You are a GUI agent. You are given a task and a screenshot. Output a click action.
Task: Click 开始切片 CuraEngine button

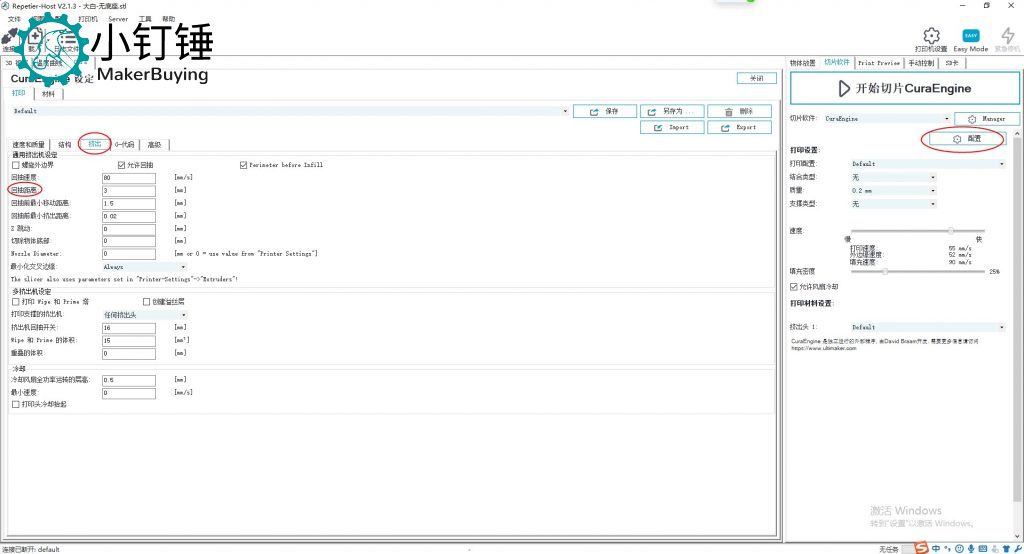tap(904, 88)
